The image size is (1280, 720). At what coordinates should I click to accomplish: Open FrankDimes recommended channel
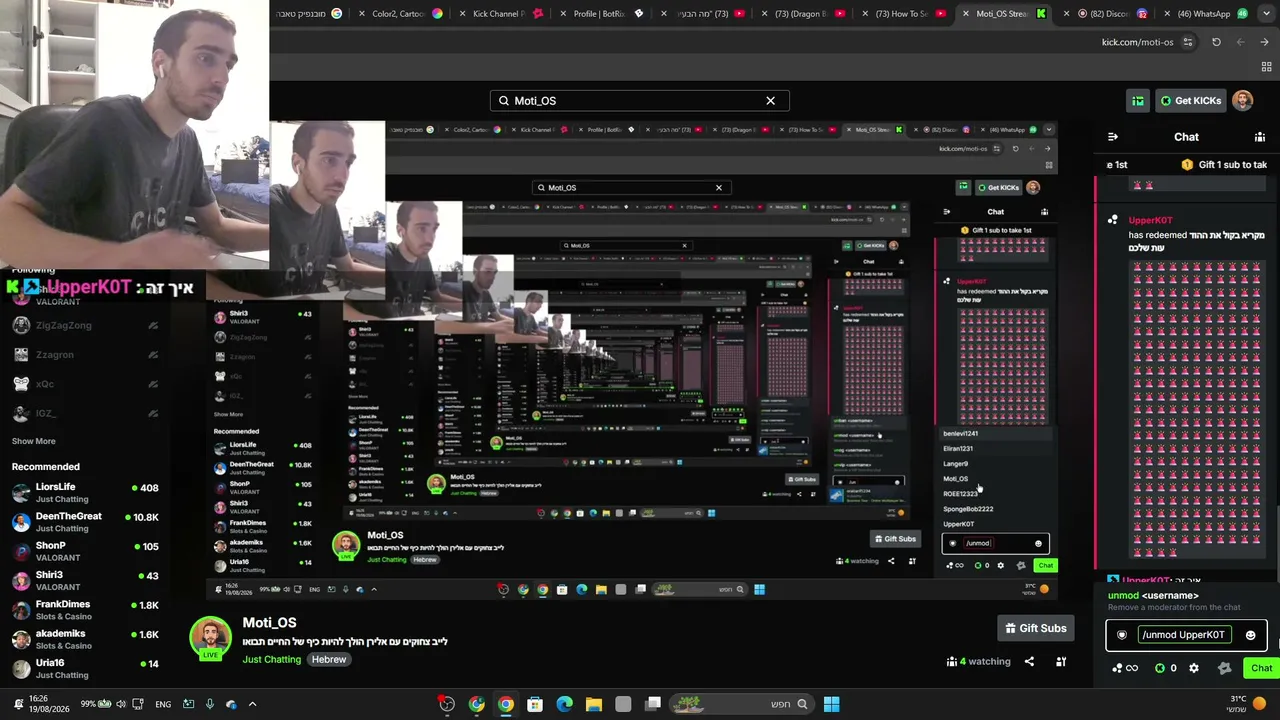click(x=84, y=609)
